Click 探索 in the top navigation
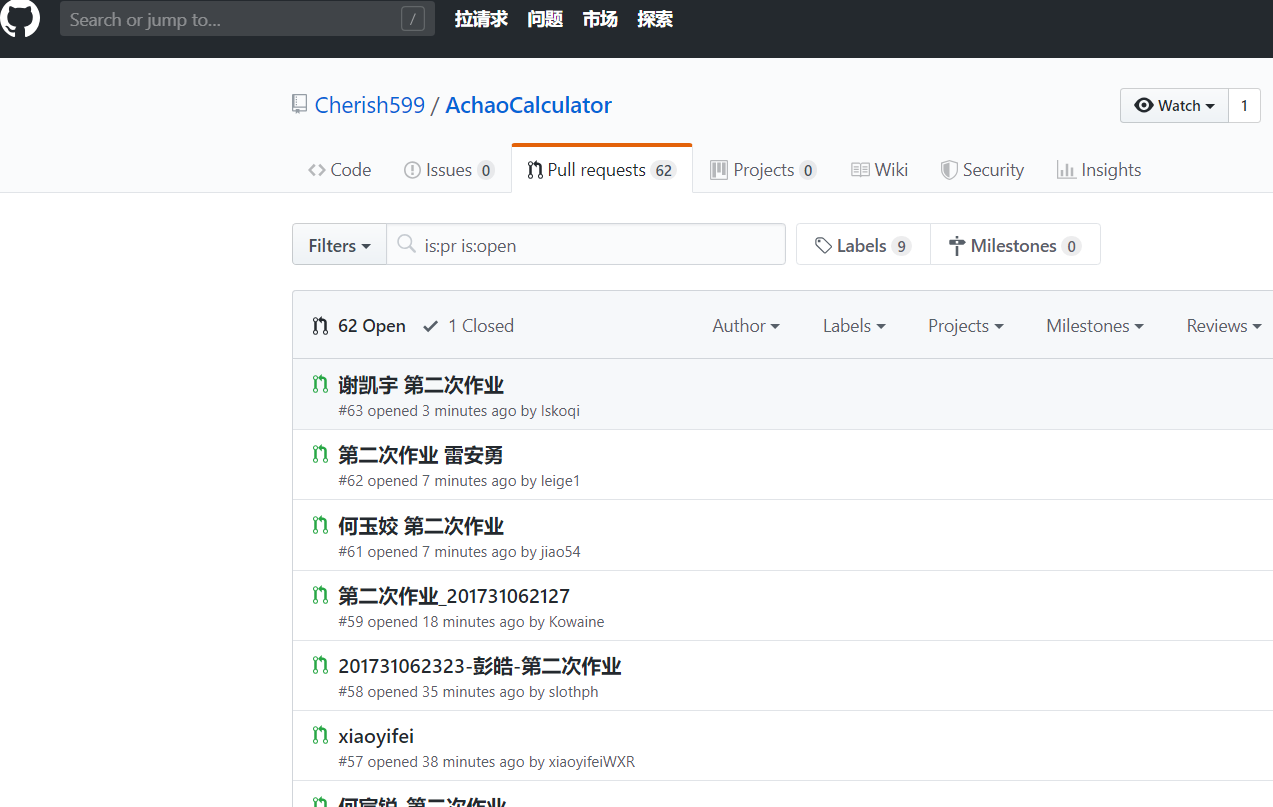 point(655,19)
